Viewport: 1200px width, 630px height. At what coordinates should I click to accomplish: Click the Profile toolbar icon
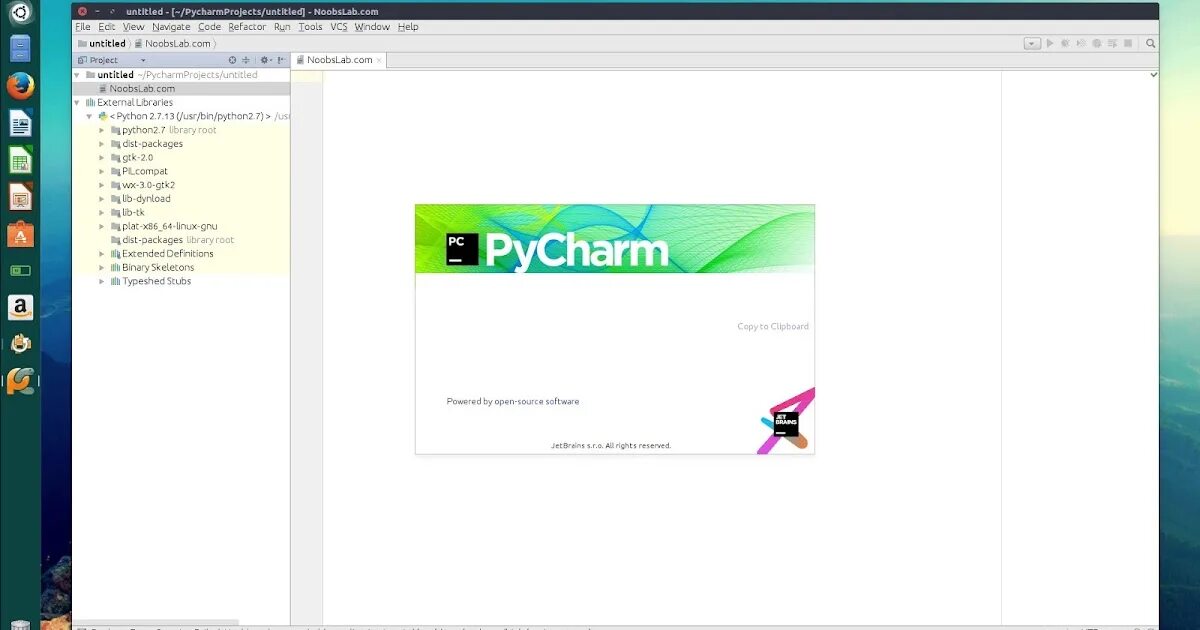[x=1097, y=43]
